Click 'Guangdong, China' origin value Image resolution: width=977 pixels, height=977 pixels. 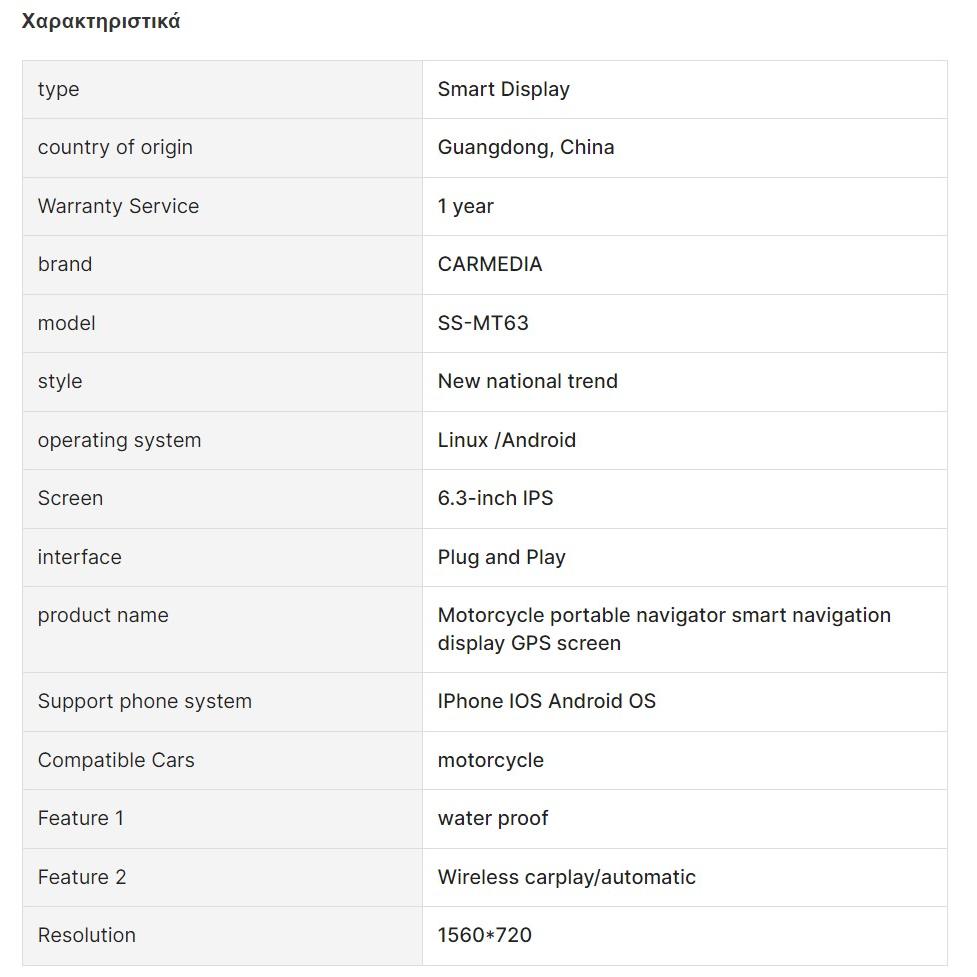tap(525, 147)
